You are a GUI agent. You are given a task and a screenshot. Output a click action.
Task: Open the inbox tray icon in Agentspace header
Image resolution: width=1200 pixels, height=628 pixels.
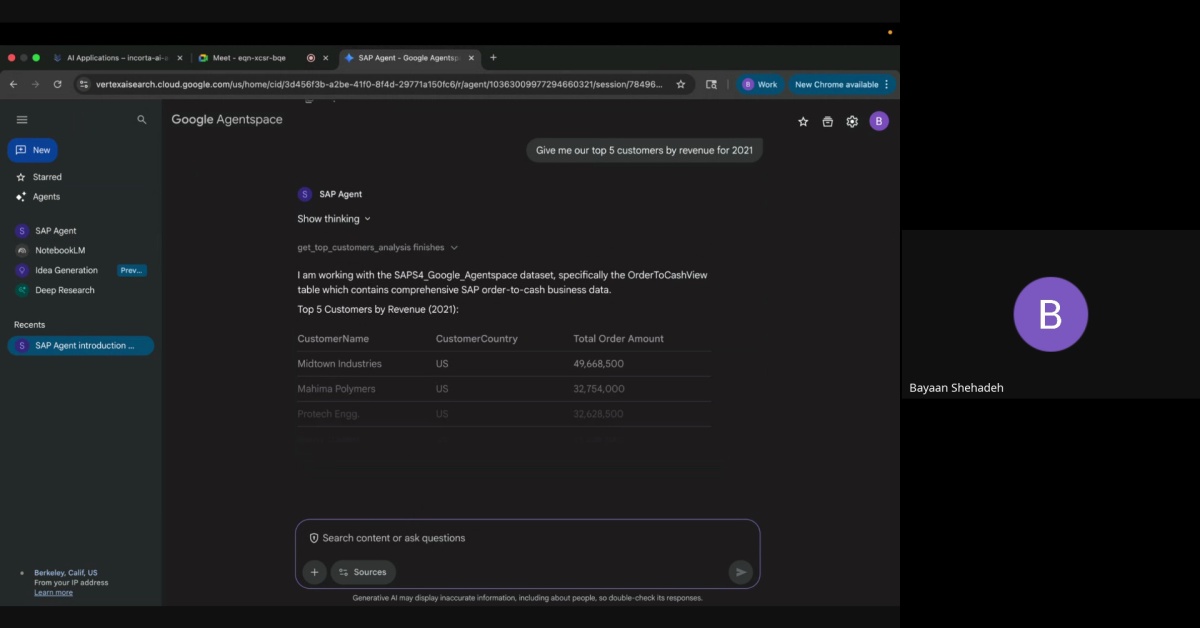pos(827,122)
